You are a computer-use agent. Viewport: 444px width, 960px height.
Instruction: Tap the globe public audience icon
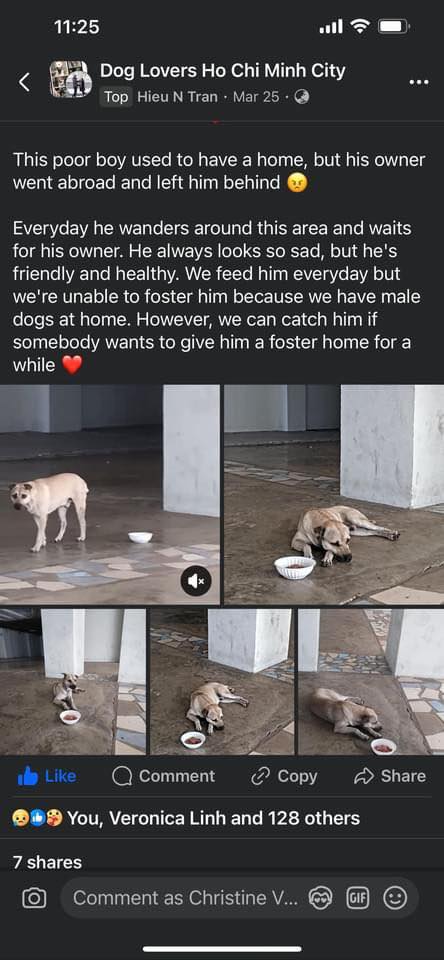tap(301, 97)
